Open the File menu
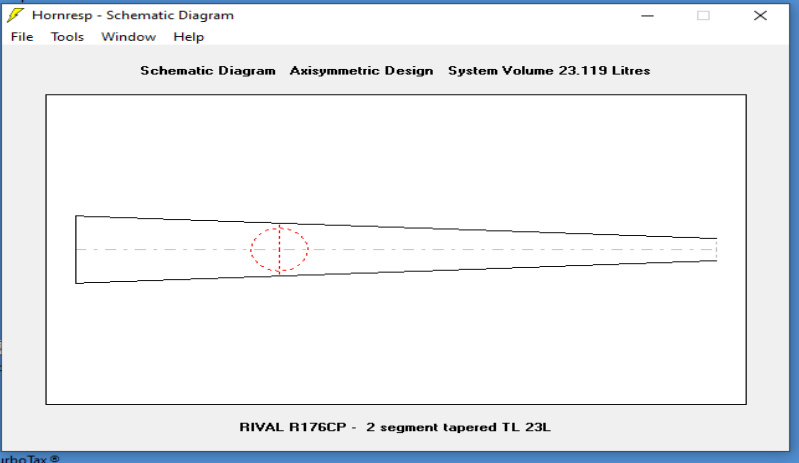Viewport: 799px width, 463px height. [22, 37]
